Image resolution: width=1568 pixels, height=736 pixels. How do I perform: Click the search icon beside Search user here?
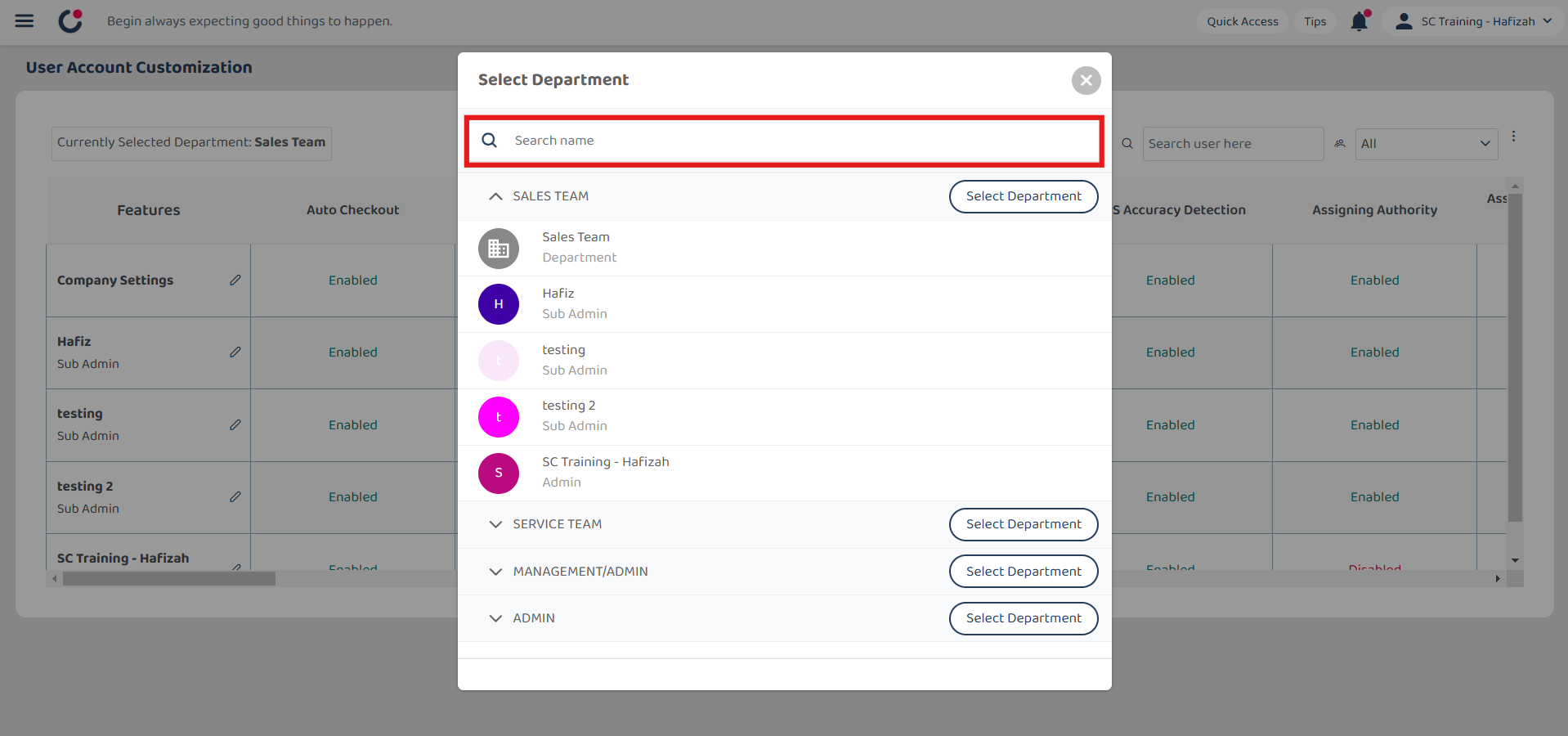click(x=1127, y=144)
